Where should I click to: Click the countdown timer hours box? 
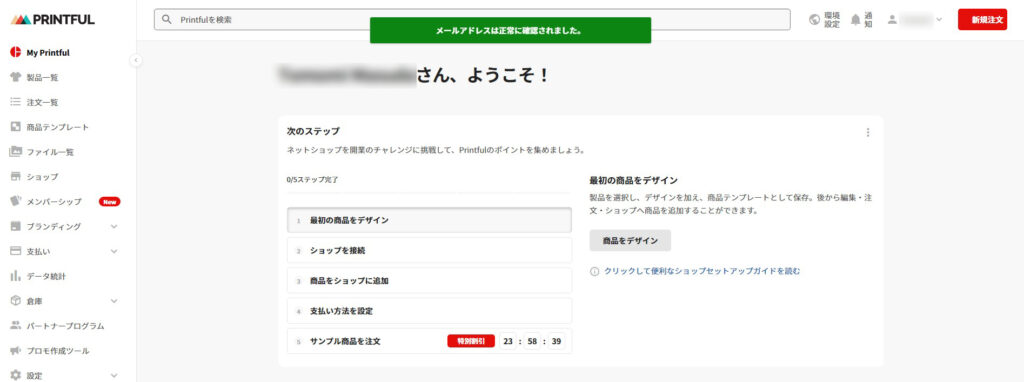(508, 341)
